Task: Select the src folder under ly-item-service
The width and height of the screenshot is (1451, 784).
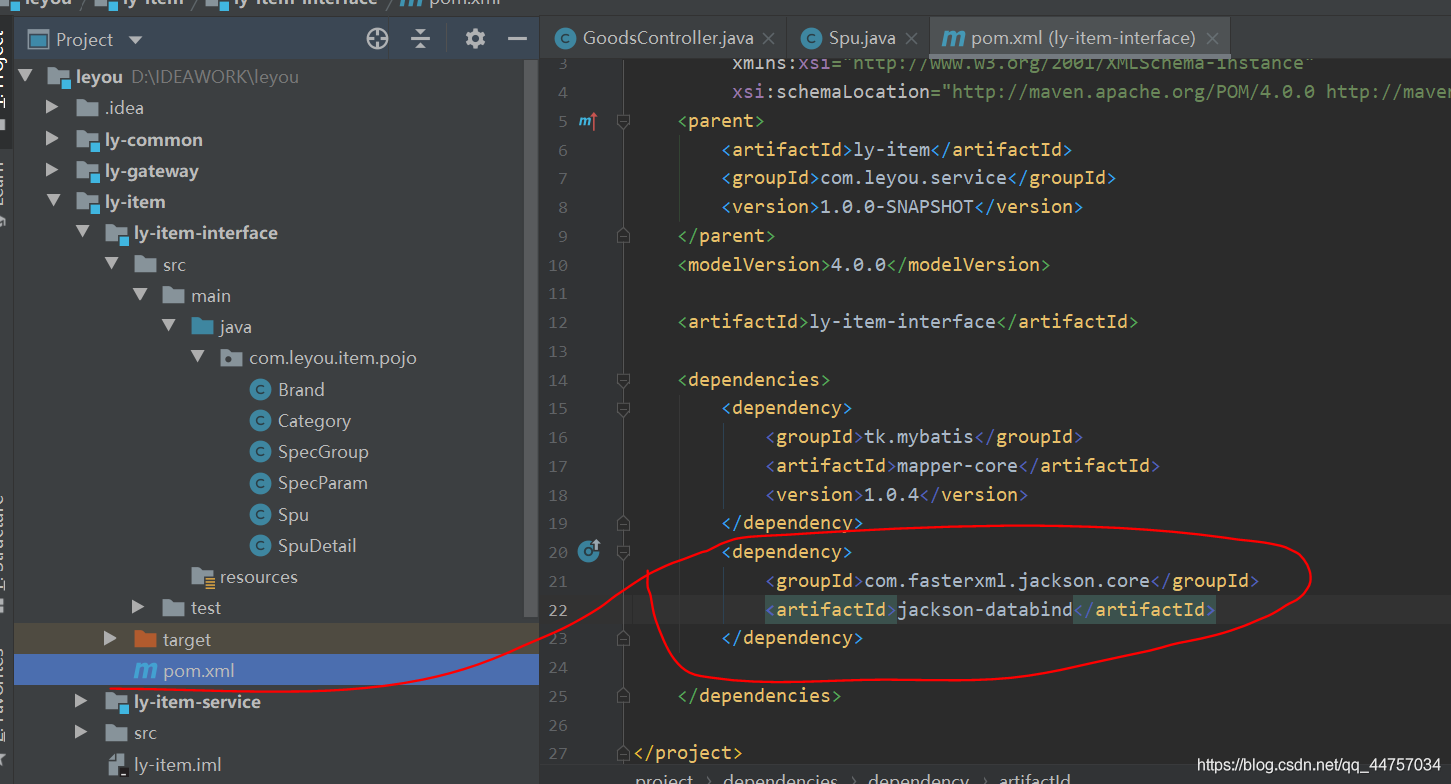Action: [145, 733]
